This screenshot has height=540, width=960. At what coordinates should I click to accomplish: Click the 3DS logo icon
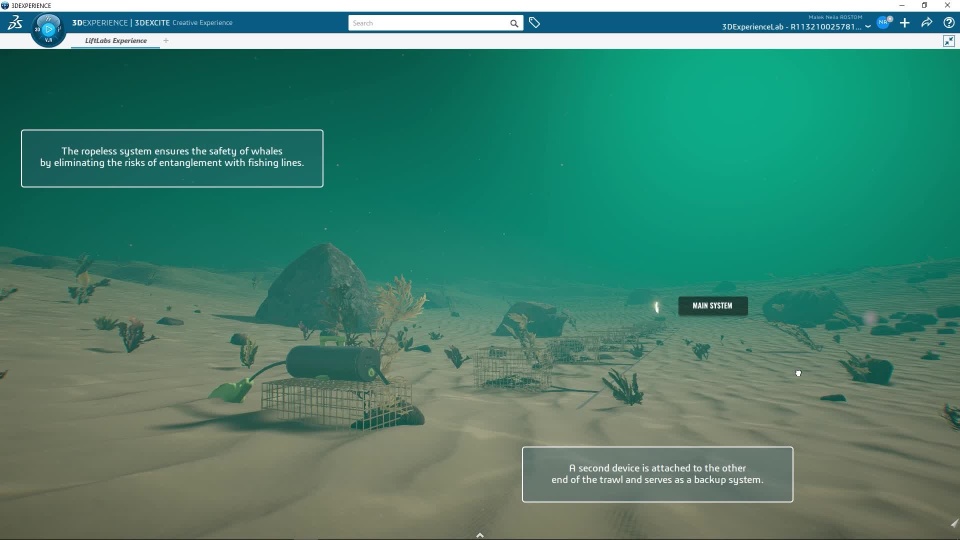[x=15, y=23]
